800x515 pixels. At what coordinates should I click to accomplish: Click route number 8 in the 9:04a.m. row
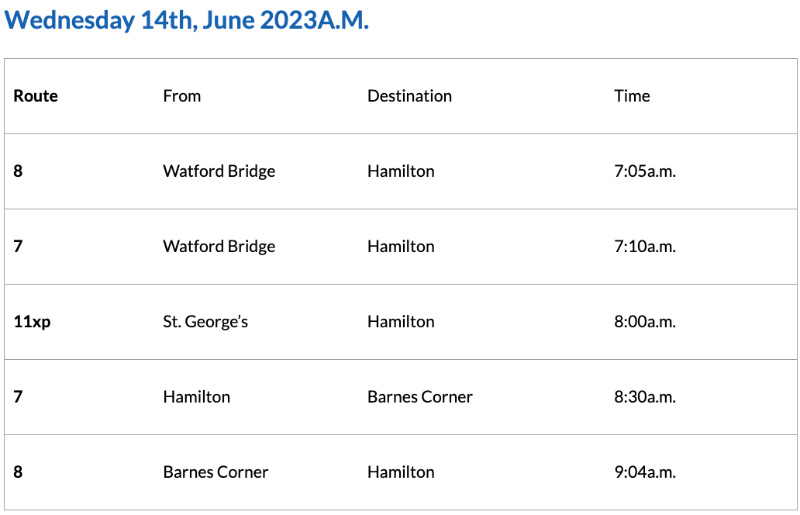click(x=18, y=472)
